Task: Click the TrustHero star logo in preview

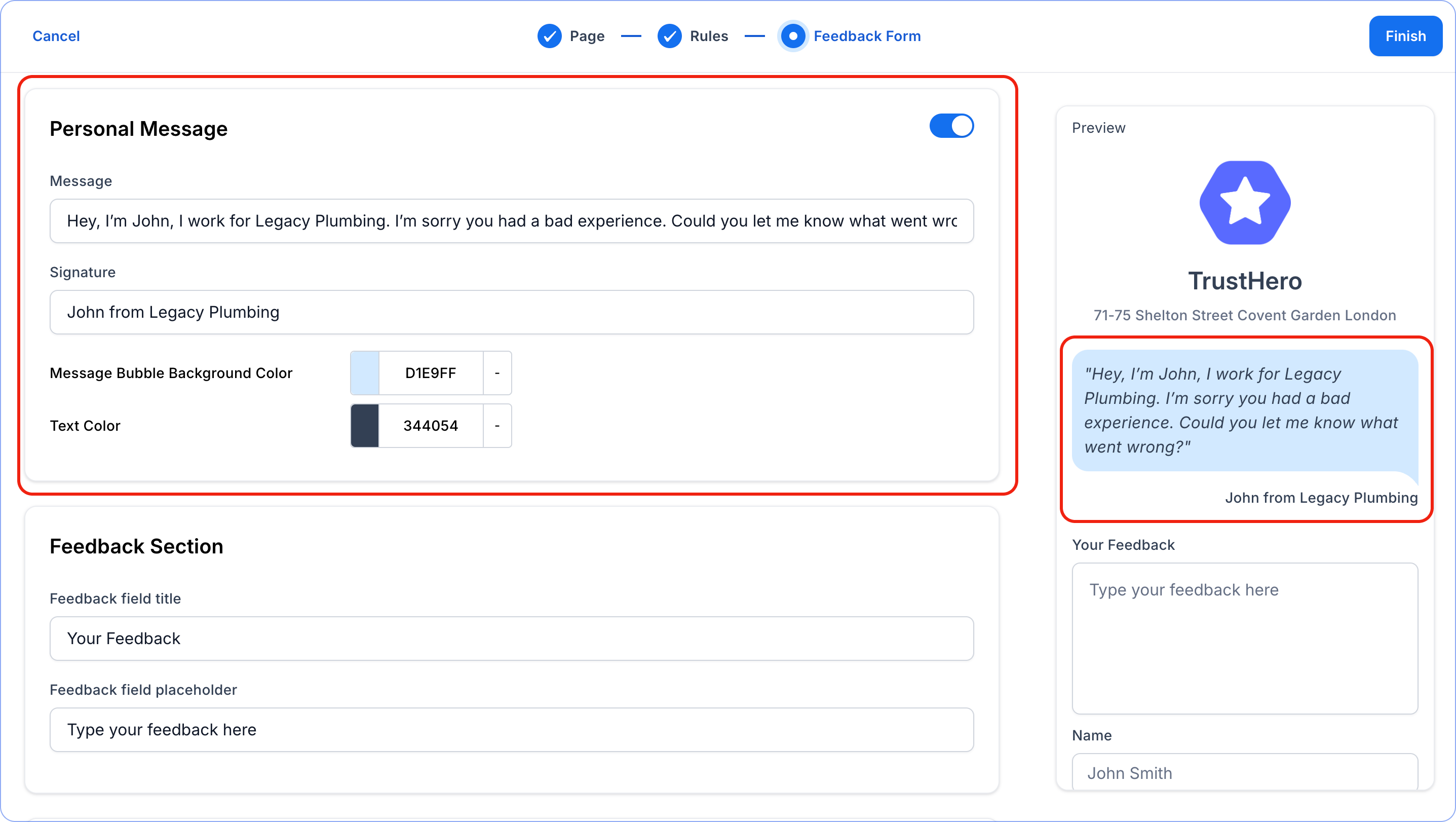Action: tap(1245, 203)
